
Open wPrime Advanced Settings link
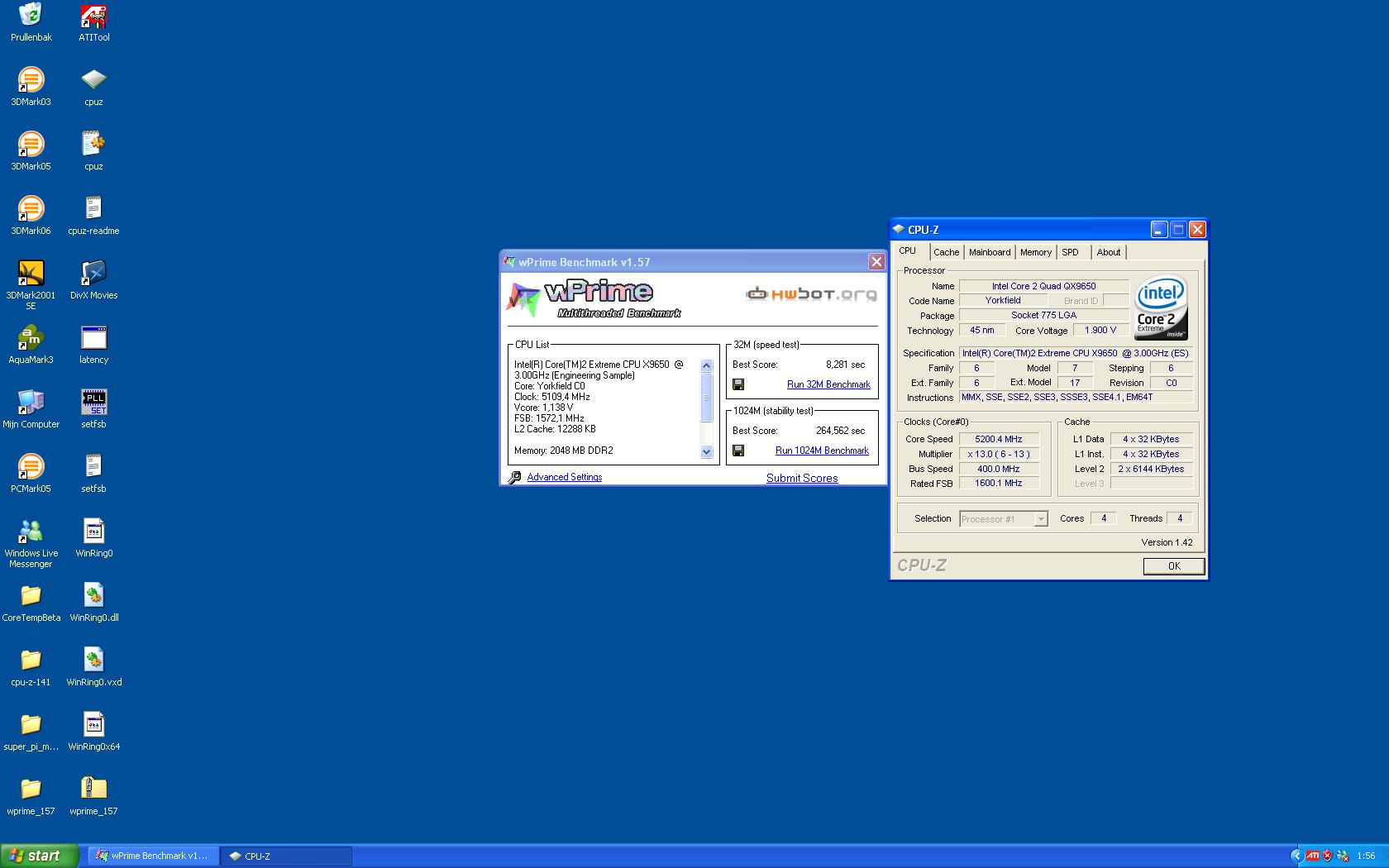[x=565, y=477]
